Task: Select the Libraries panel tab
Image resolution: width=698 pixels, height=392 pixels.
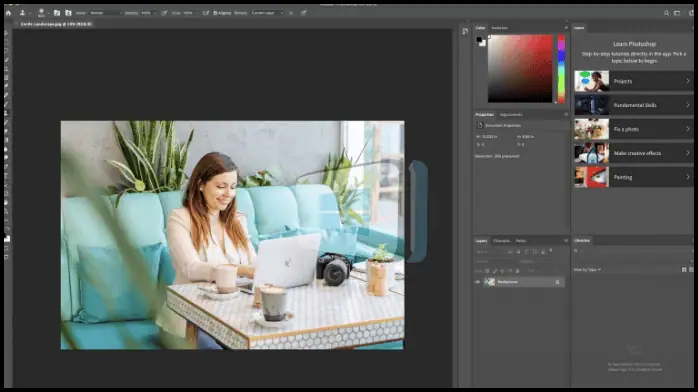Action: coord(582,240)
